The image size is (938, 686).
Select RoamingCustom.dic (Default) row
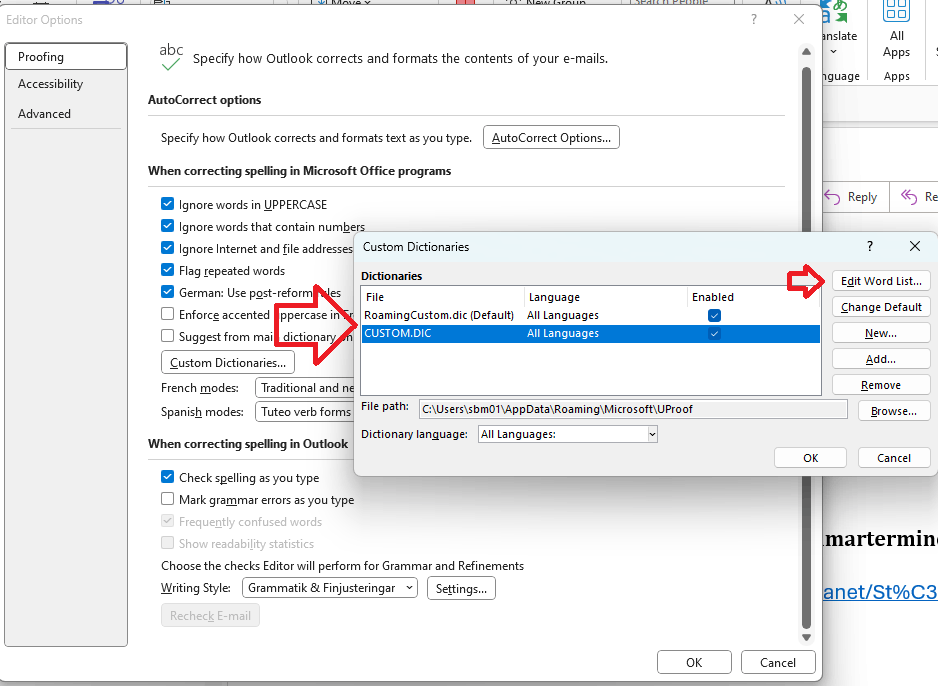click(590, 315)
